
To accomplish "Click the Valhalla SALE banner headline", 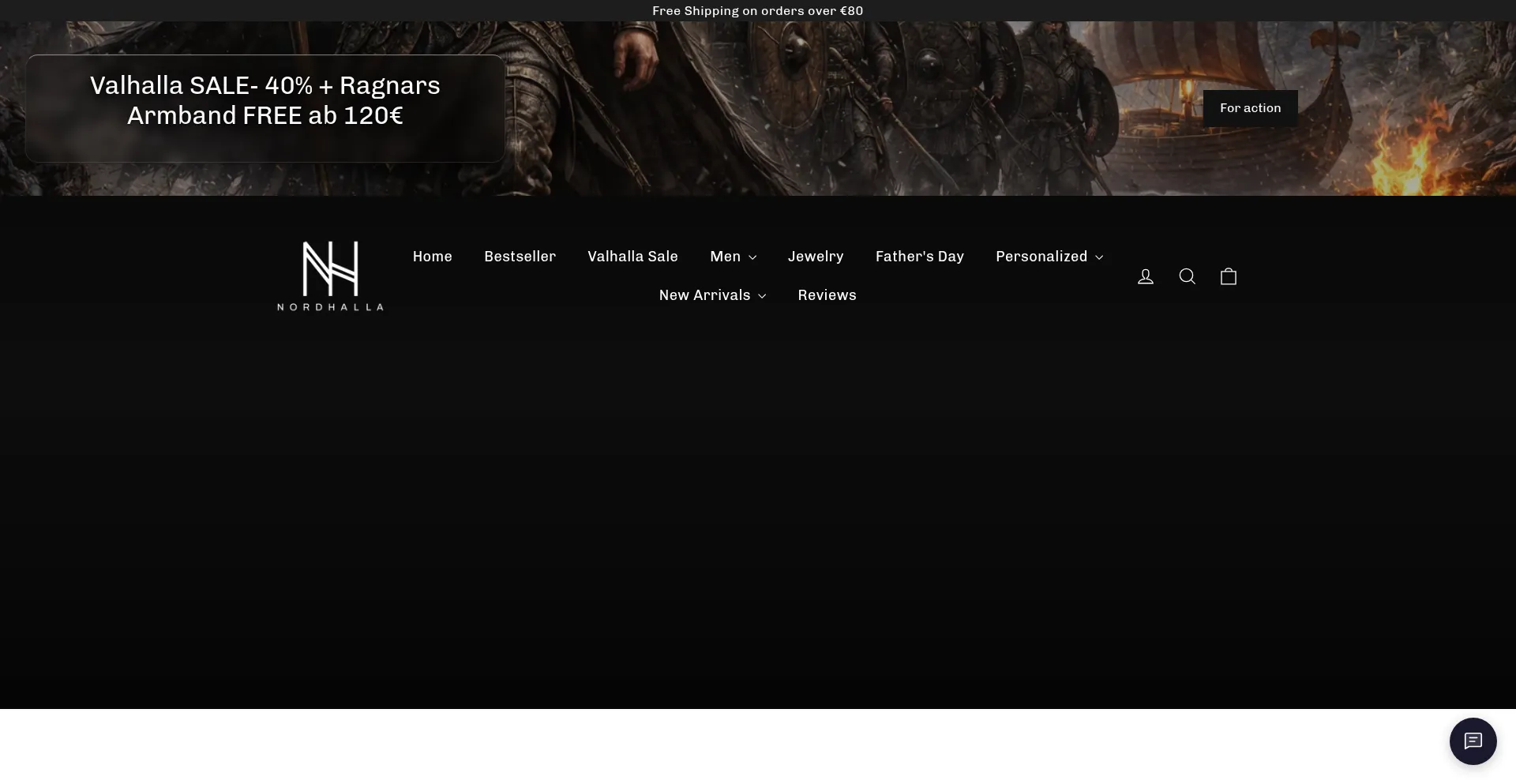I will coord(265,100).
